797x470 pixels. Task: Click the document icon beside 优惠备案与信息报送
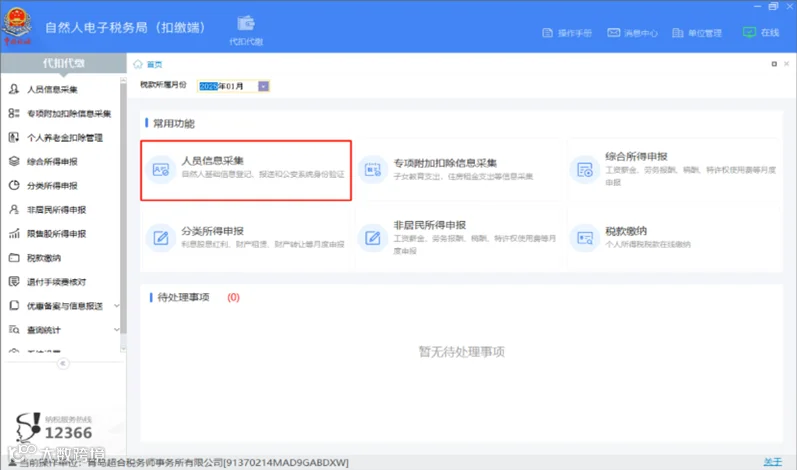coord(14,305)
